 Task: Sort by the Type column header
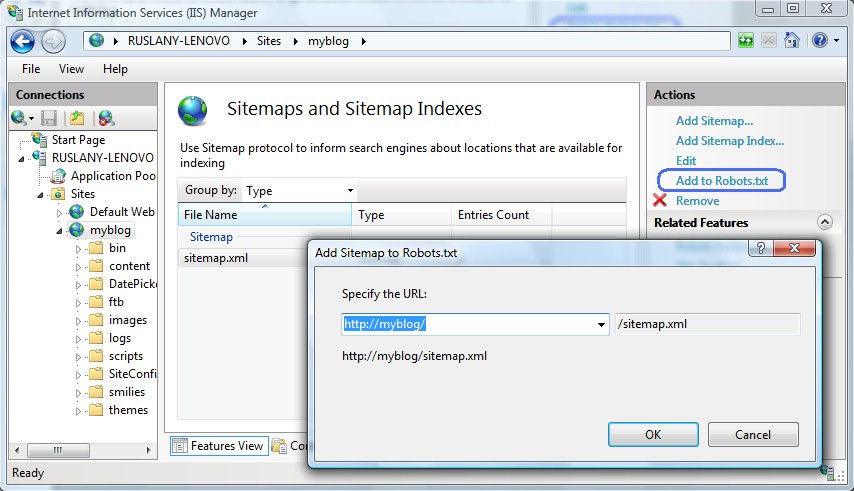click(x=402, y=215)
